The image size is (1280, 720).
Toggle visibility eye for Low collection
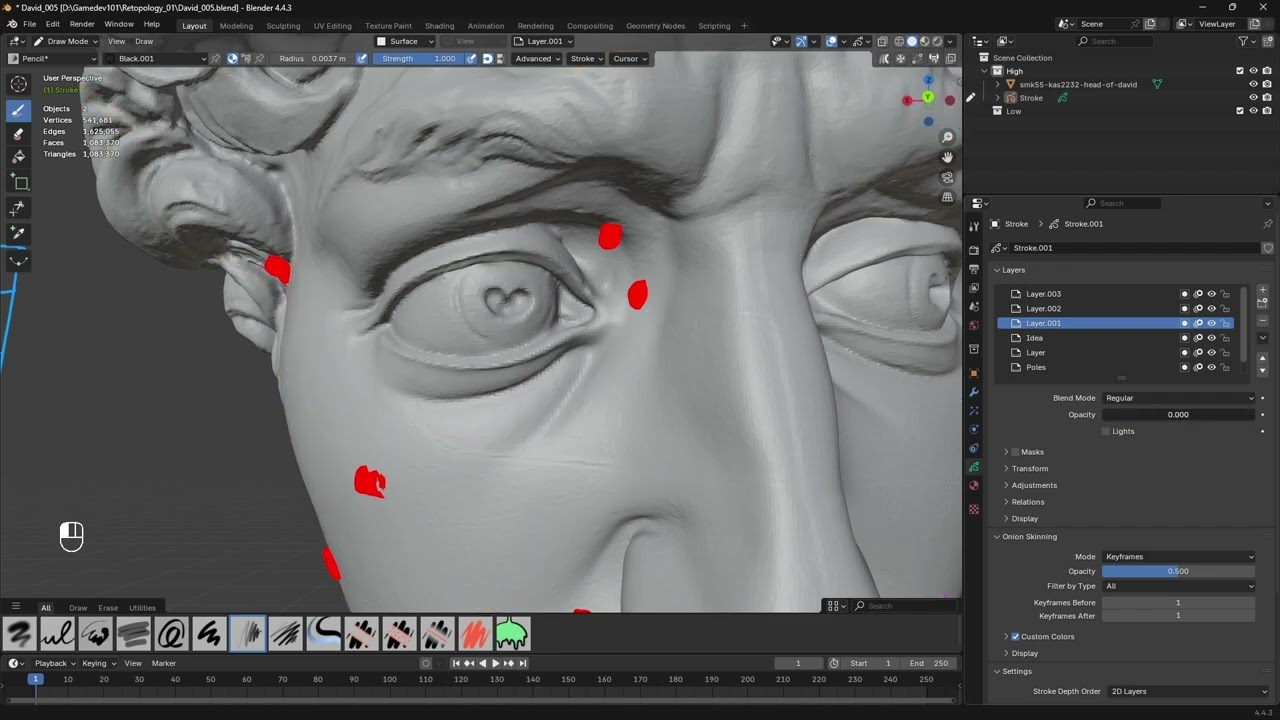pos(1253,111)
